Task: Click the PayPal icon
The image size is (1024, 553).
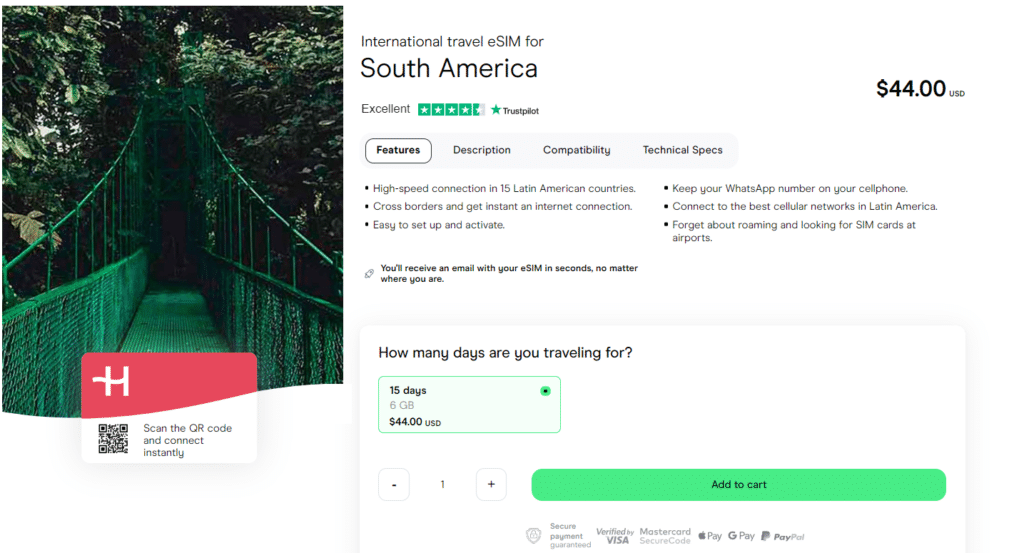Action: coord(782,536)
